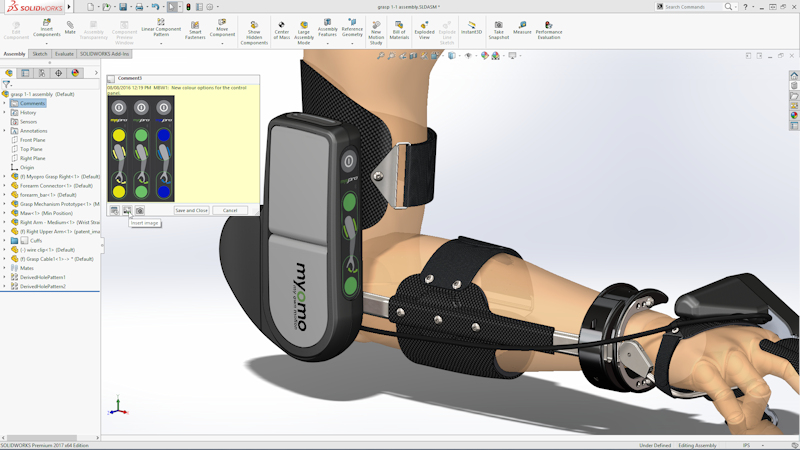The image size is (800, 450).
Task: Open Insert Components dropdown arrow
Action: click(46, 44)
